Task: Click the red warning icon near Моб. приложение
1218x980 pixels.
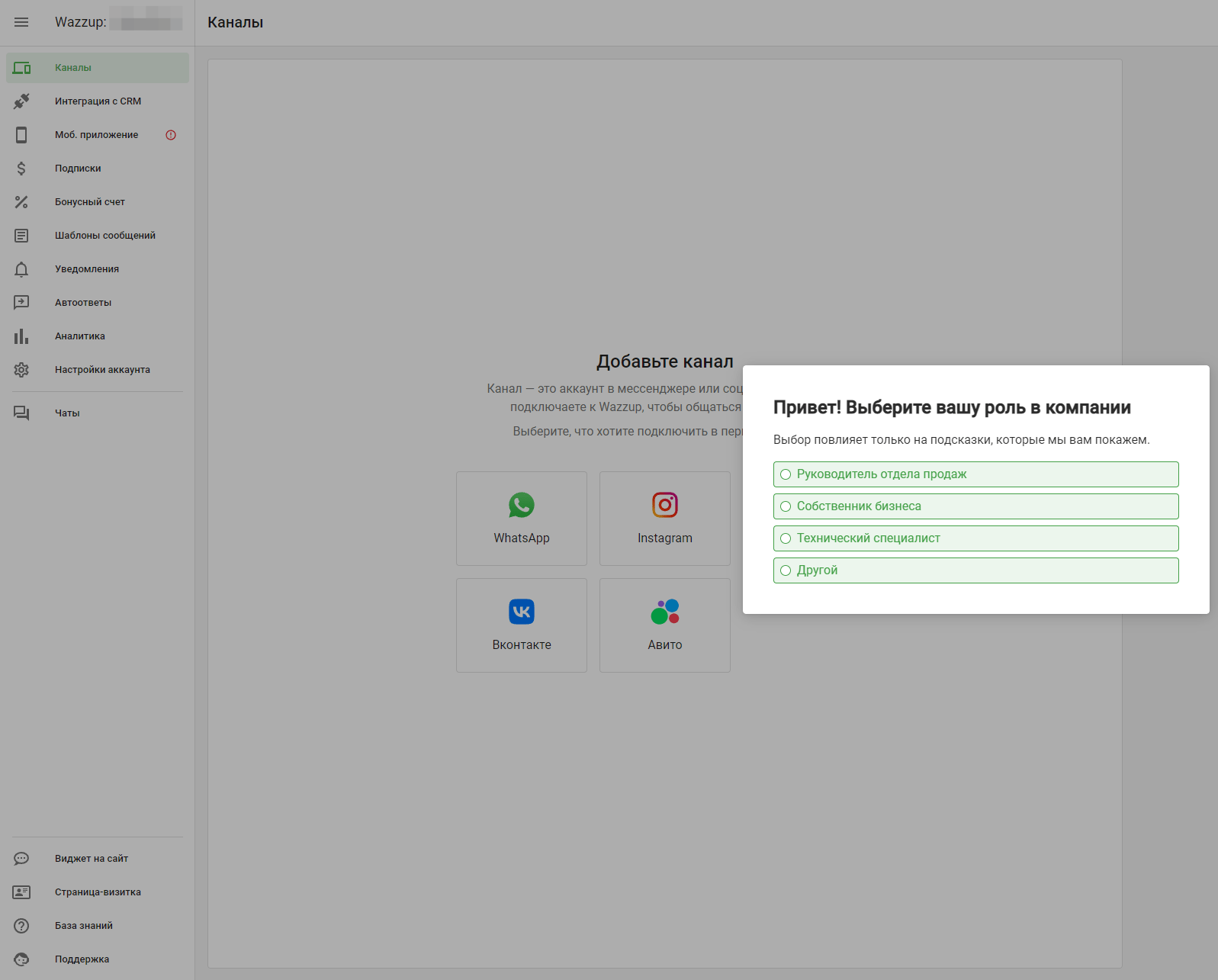Action: [x=171, y=135]
